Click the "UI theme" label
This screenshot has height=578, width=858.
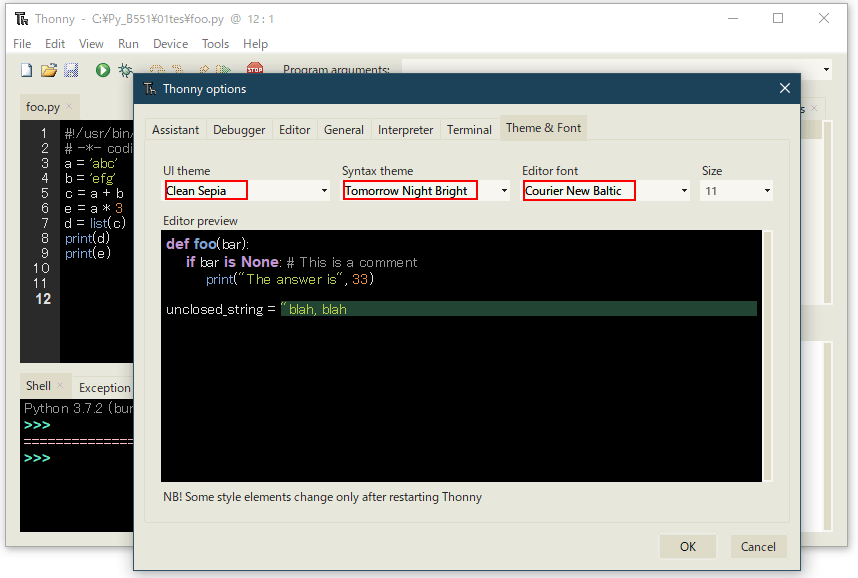click(x=187, y=171)
